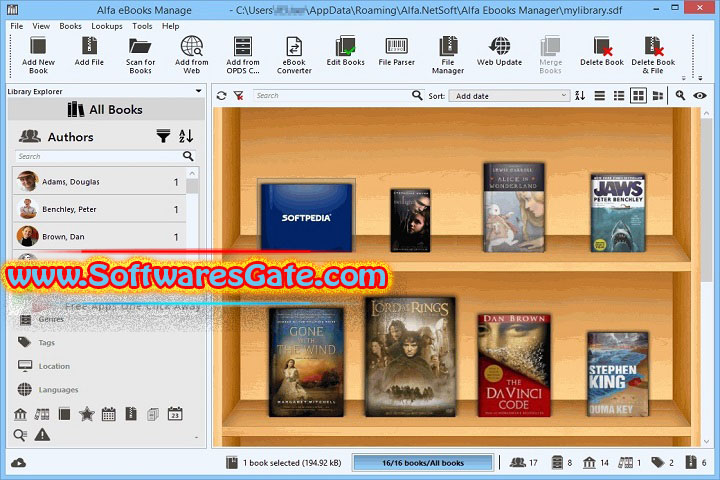Toggle sort direction A-Z icon in bookshelf toolbar
Image resolution: width=720 pixels, height=480 pixels.
coord(580,96)
